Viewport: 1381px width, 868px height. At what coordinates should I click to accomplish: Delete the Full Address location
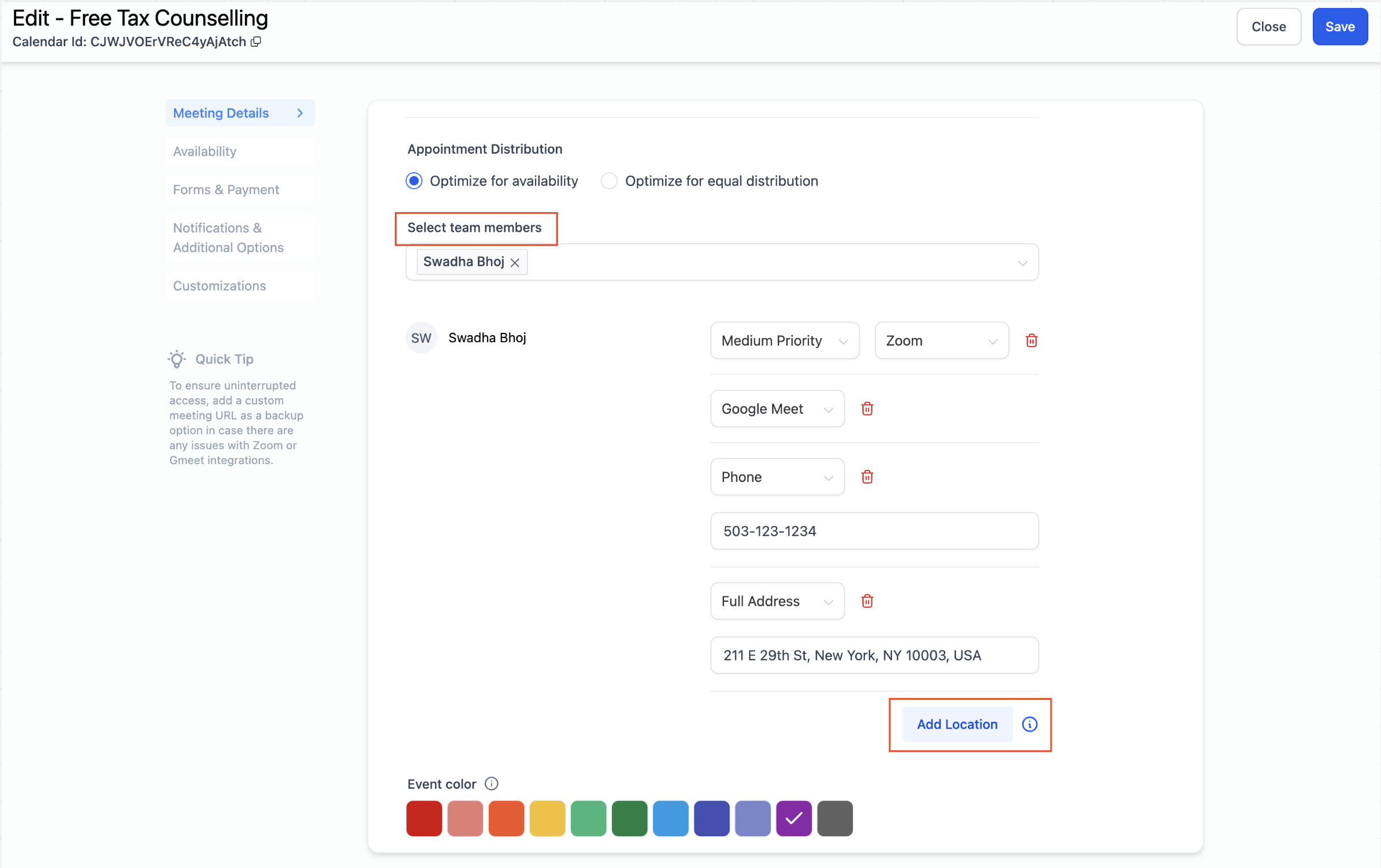(x=867, y=601)
